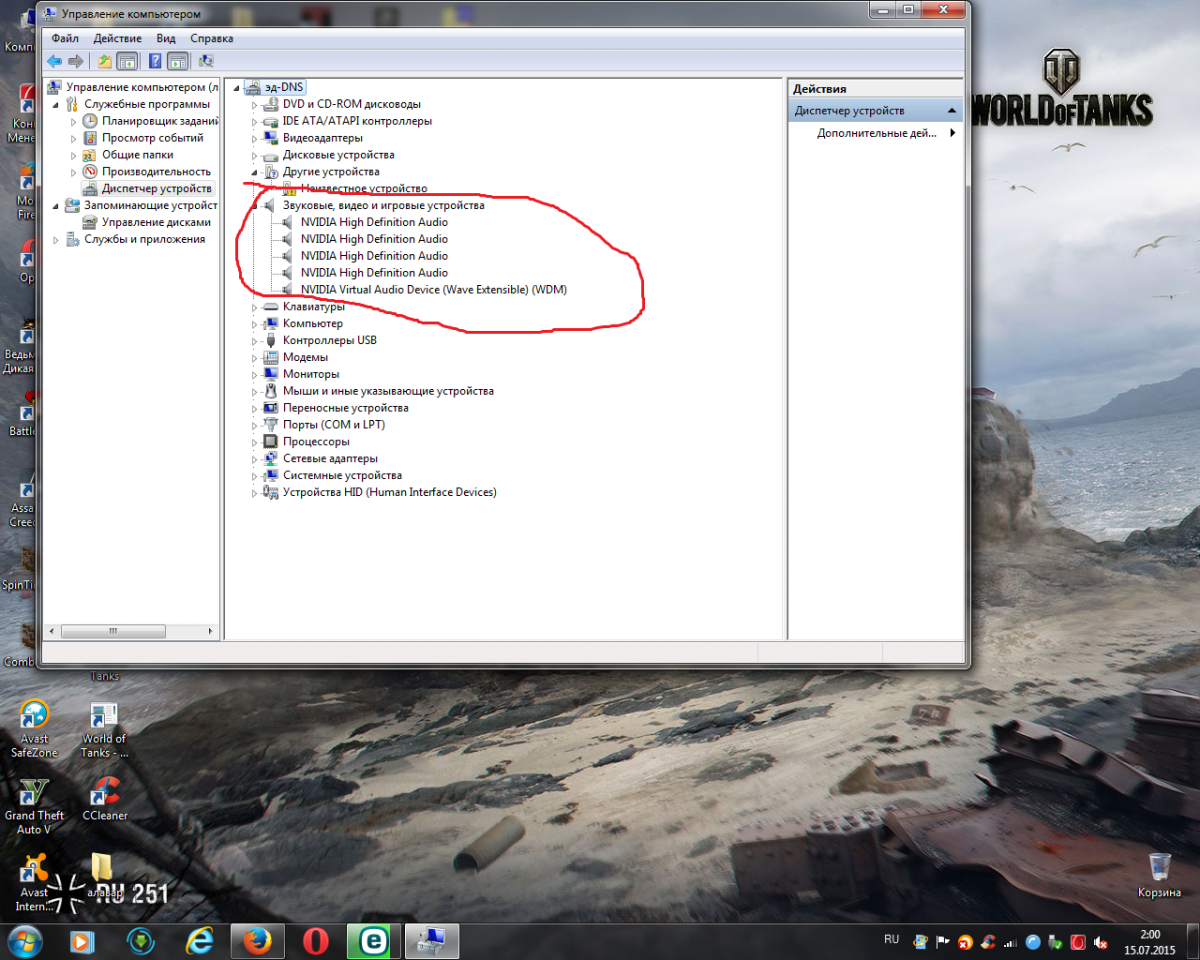Click the Управление дисками icon

point(90,222)
